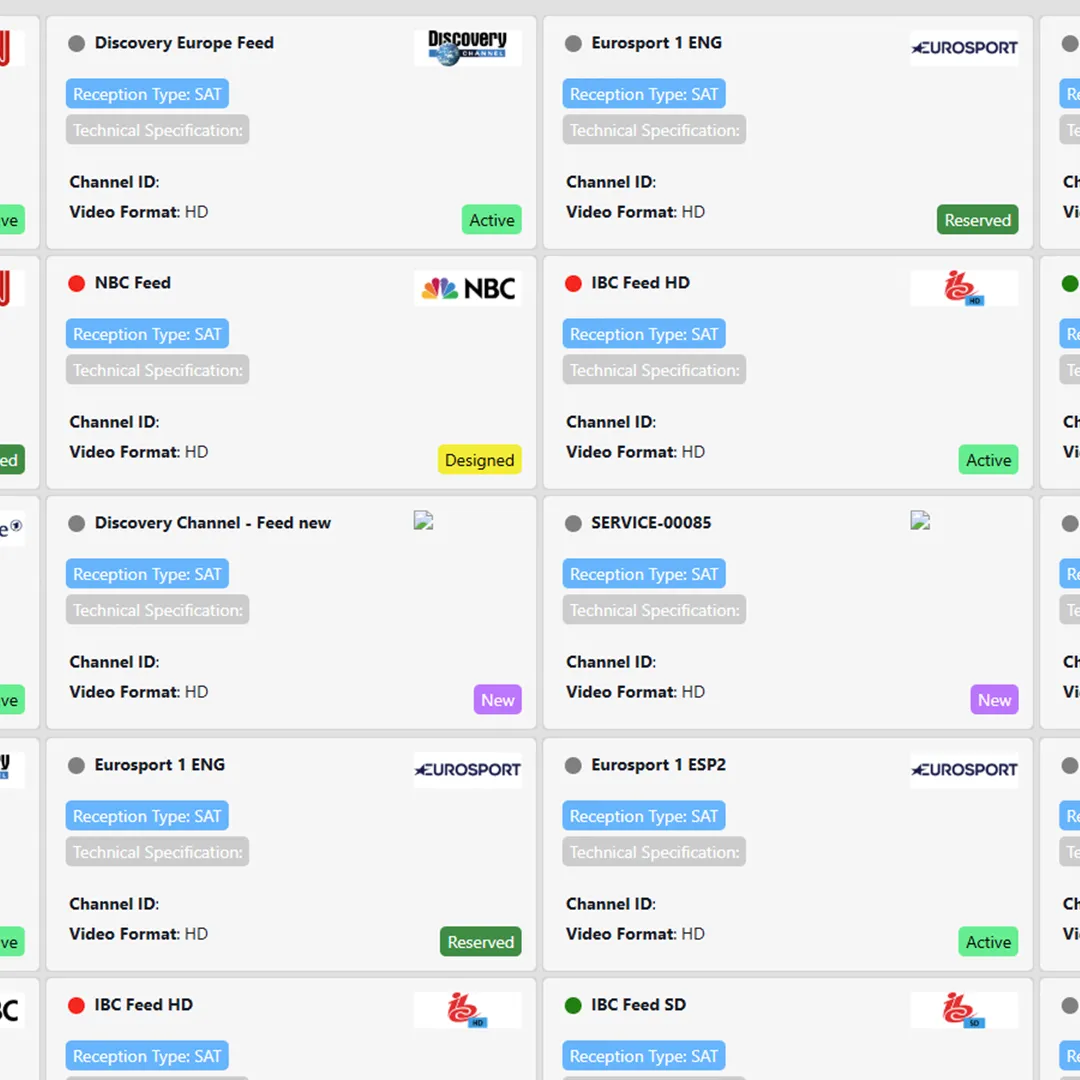Click Eurosport logo on Eurosport 1 ENG beside Discovery Europe Feed
The height and width of the screenshot is (1080, 1080).
click(x=964, y=48)
